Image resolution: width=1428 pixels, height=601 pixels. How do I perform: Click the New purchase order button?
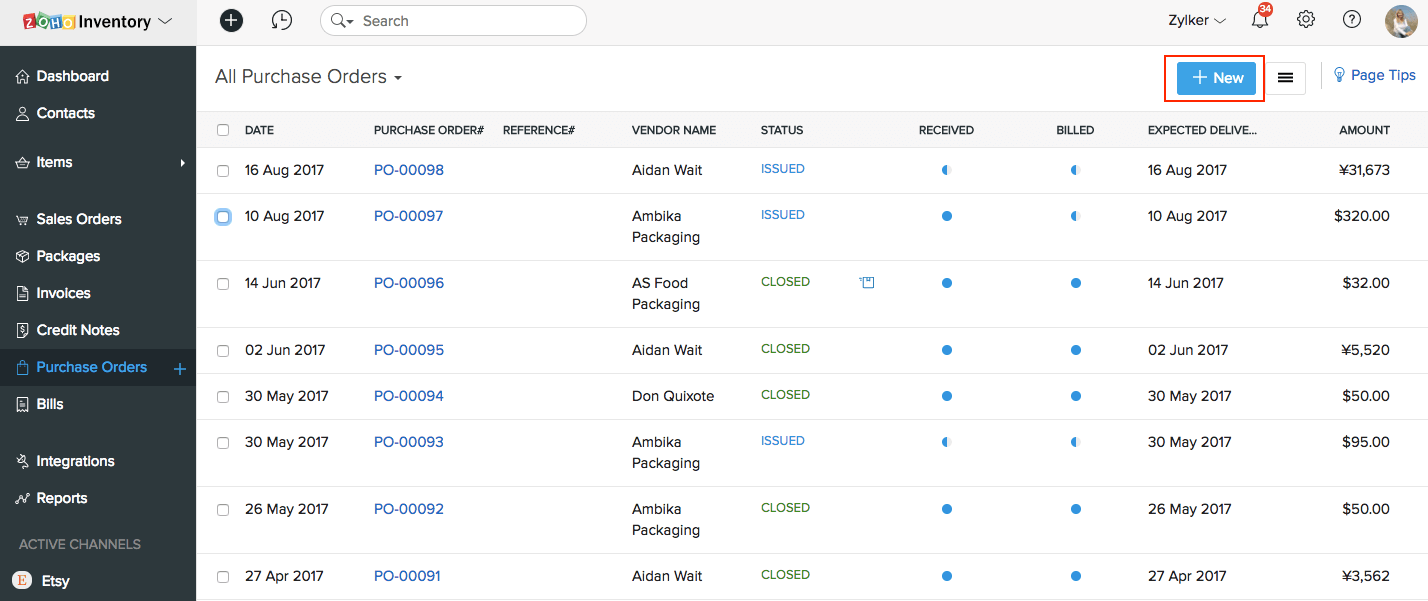[x=1216, y=78]
